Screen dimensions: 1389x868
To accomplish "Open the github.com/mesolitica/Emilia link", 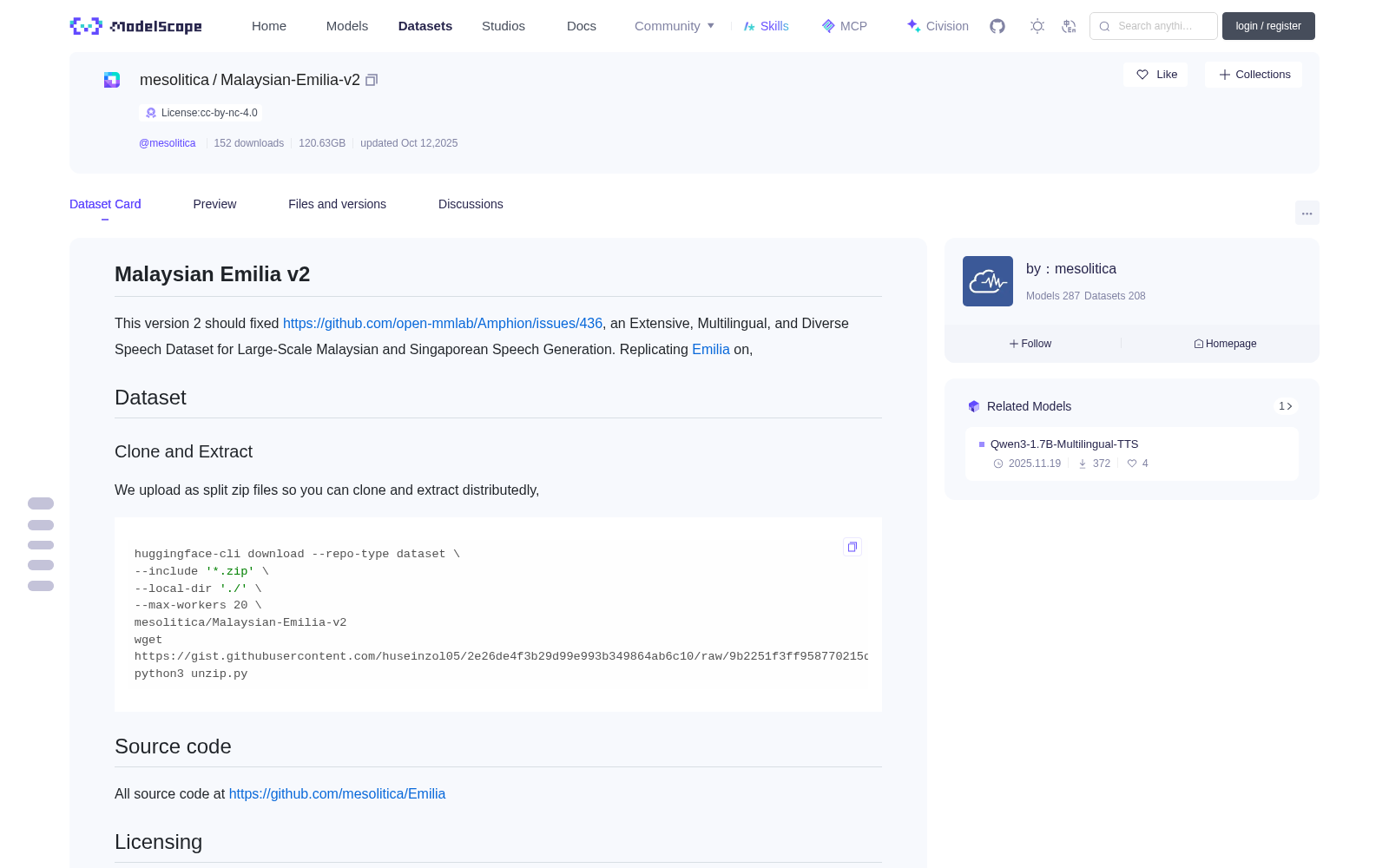I will coord(337,793).
